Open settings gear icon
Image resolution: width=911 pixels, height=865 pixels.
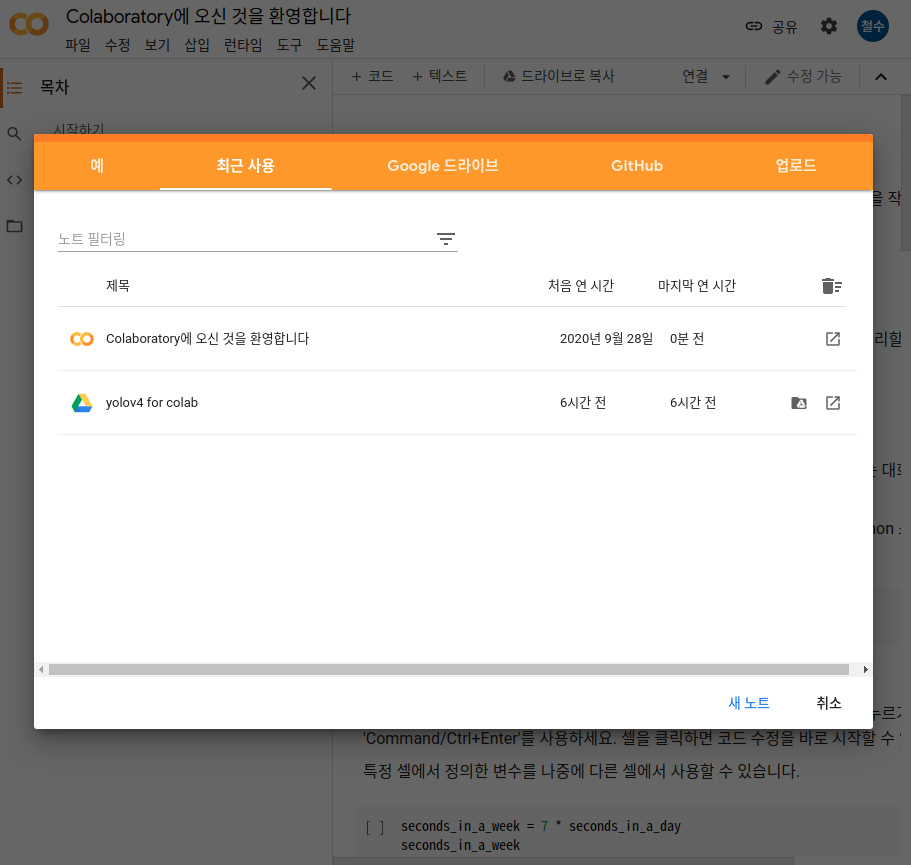point(828,26)
